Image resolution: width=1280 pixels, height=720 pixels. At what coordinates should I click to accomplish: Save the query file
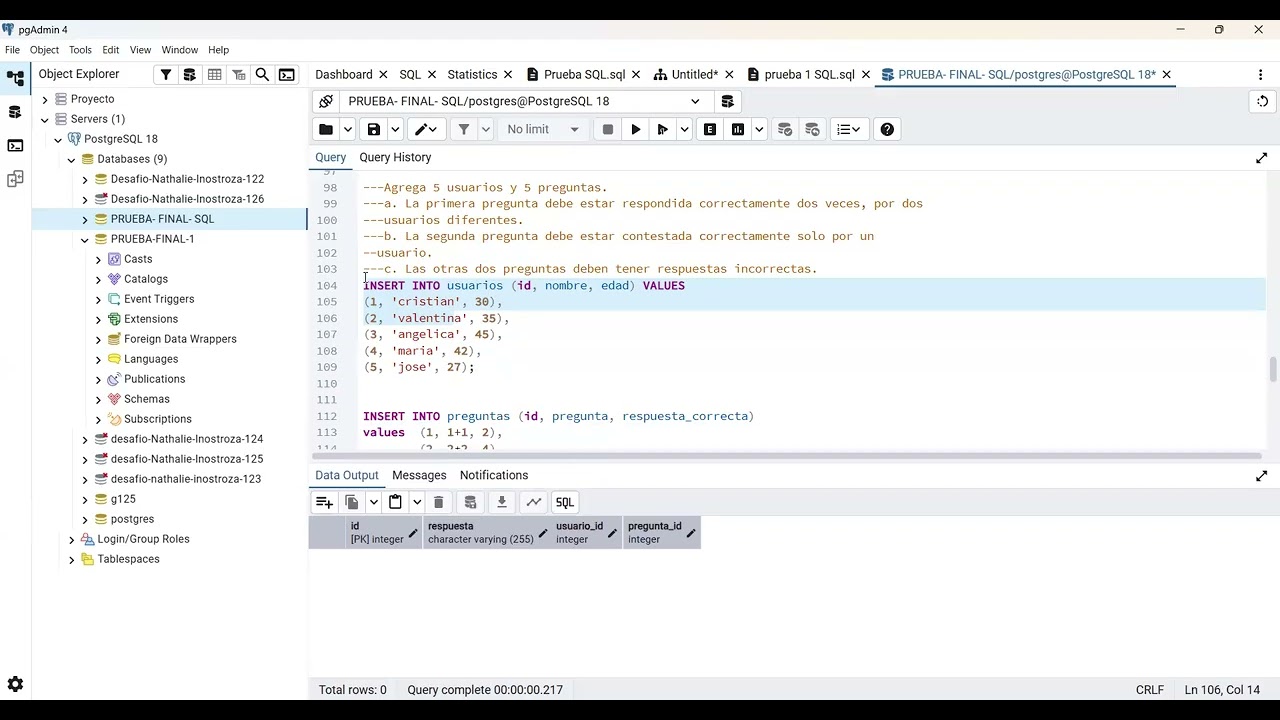(x=374, y=129)
